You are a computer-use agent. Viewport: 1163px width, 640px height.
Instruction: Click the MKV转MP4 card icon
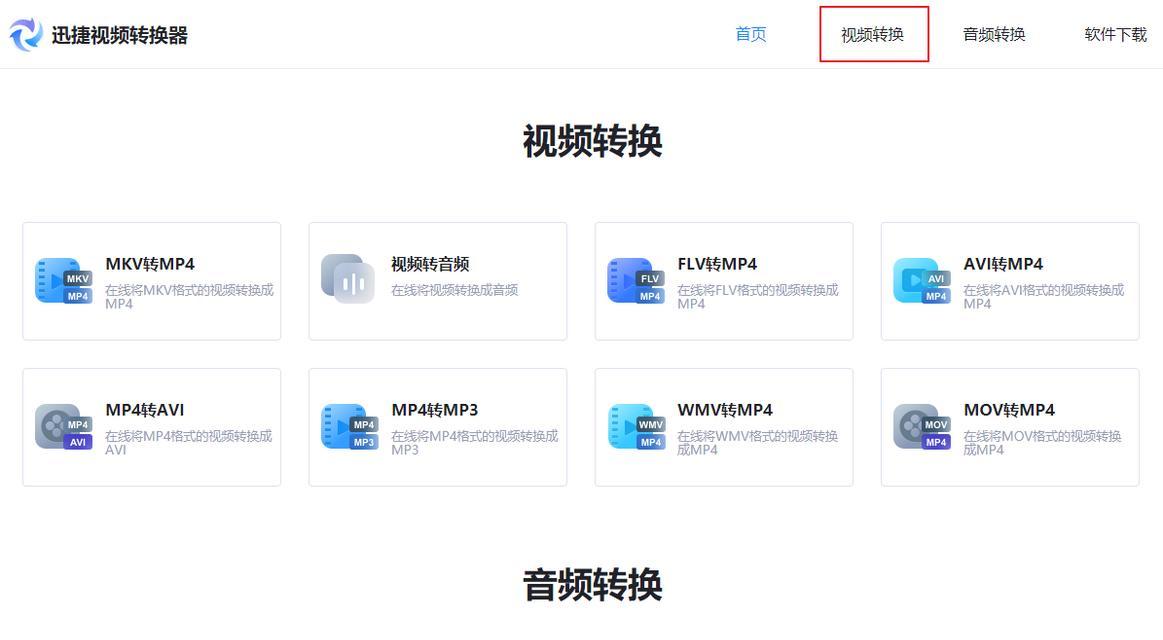tap(64, 281)
